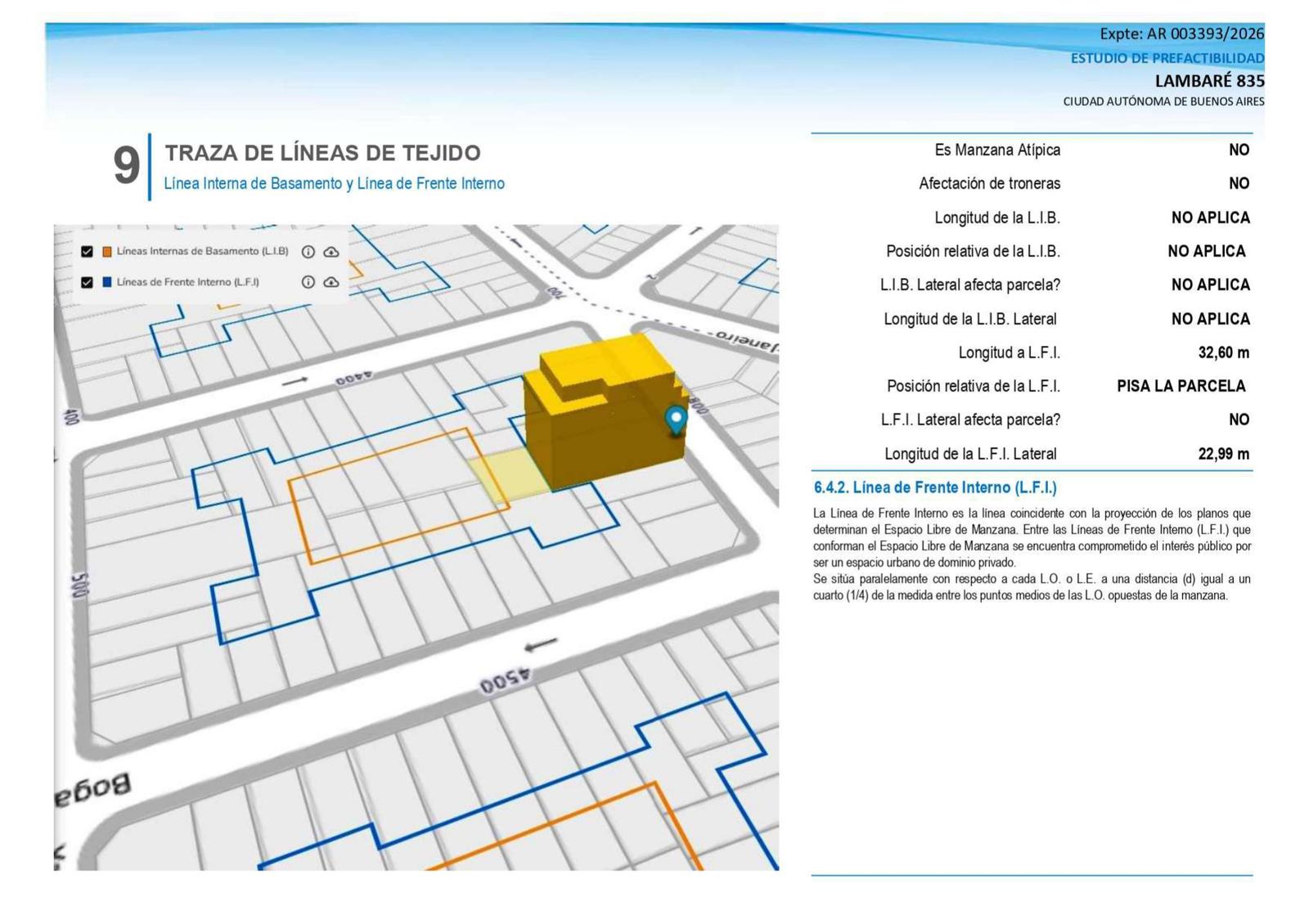Image resolution: width=1309 pixels, height=924 pixels.
Task: Click the direction arrow near 4400 street
Action: (295, 381)
